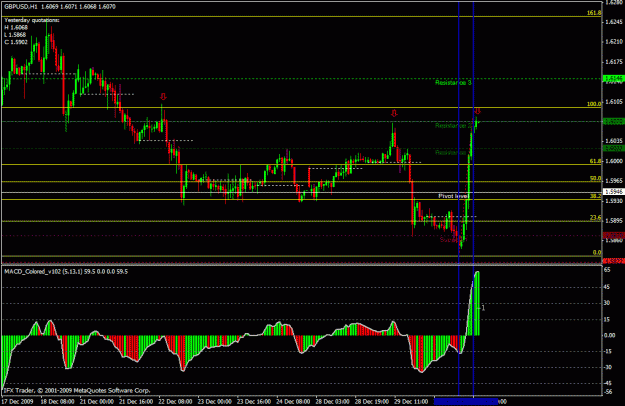Click the 1.6245 price axis label
Viewport: 625px width, 406px height.
[x=614, y=22]
